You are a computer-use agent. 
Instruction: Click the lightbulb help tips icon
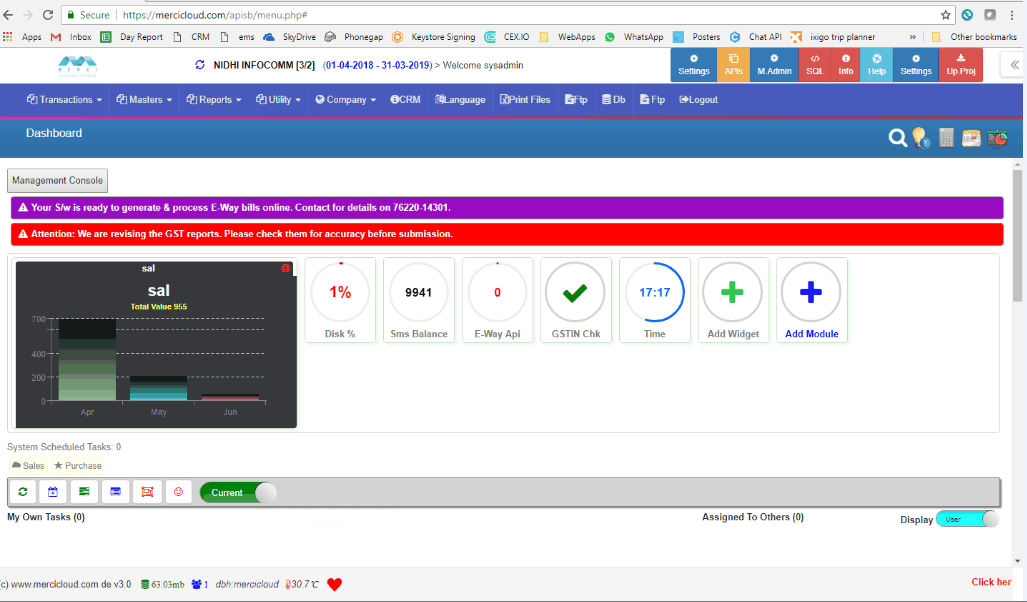920,138
